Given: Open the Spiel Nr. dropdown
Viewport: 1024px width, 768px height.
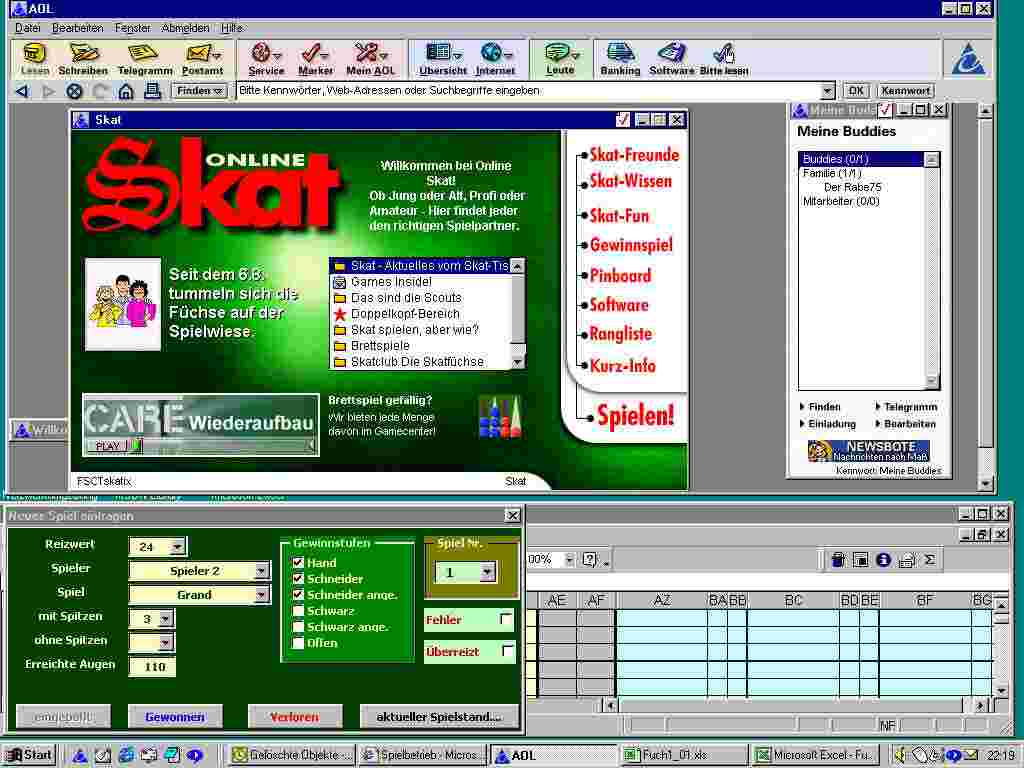Looking at the screenshot, I should (x=487, y=572).
